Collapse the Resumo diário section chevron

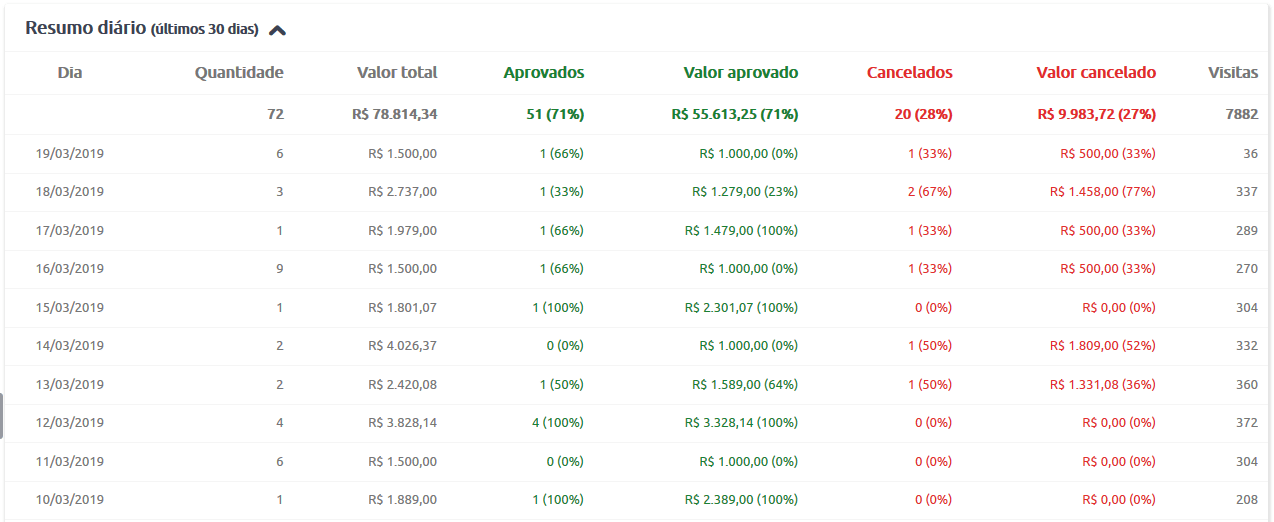point(278,30)
